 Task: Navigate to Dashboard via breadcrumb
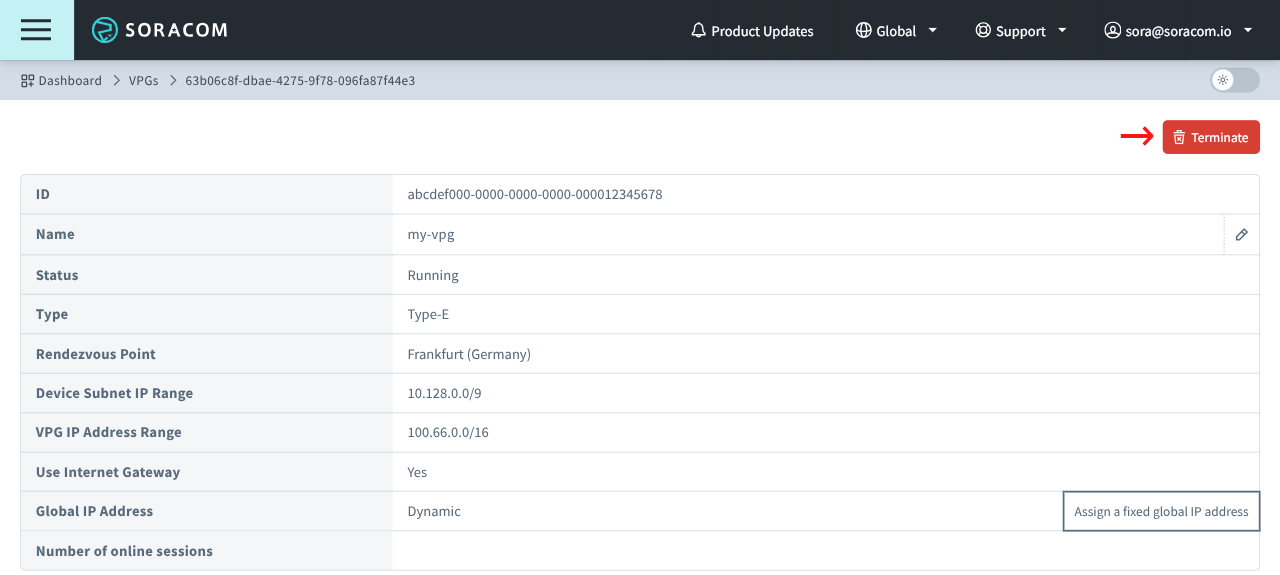pos(70,80)
